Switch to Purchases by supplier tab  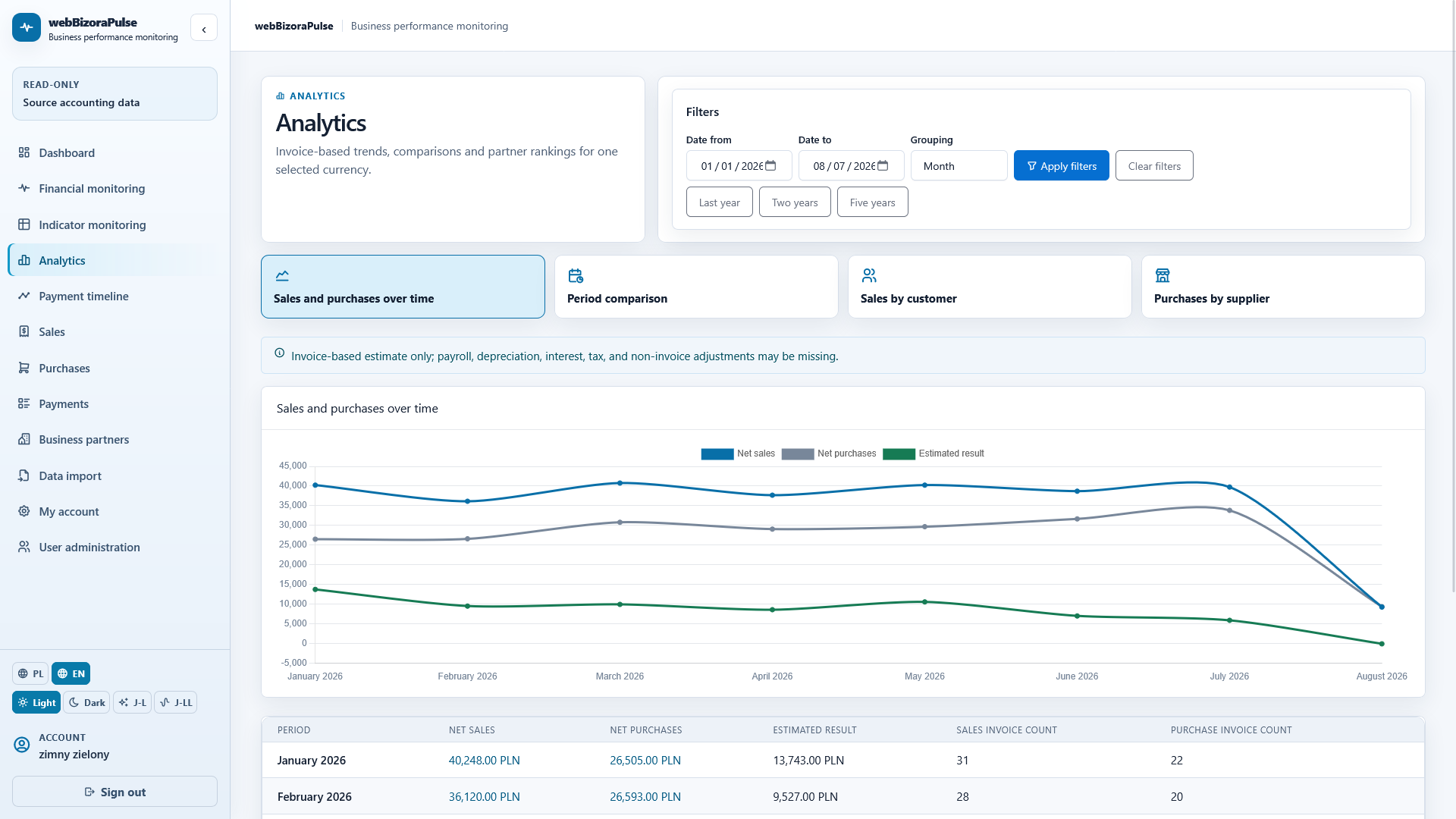coord(1283,287)
